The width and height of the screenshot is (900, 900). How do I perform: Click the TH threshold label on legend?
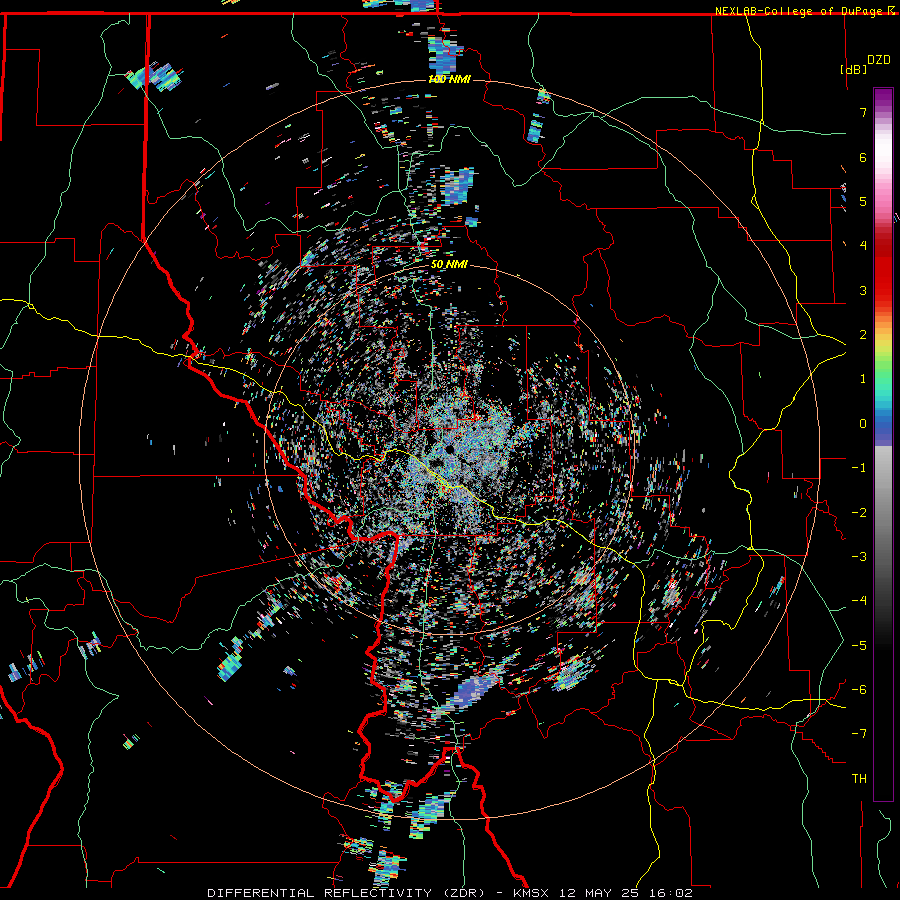click(859, 778)
